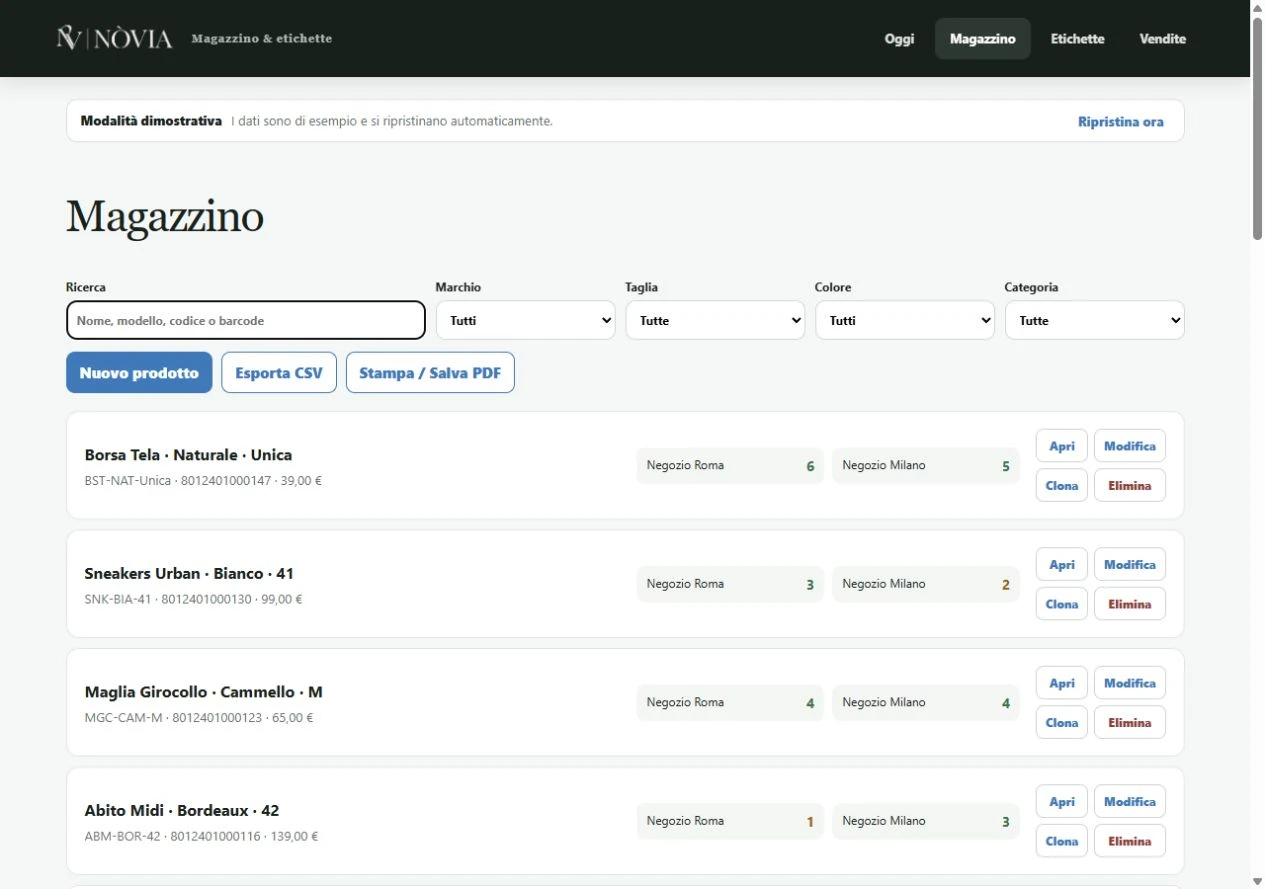
Task: Click Negozio Roma stock for Sneakers Urban
Action: (x=730, y=584)
